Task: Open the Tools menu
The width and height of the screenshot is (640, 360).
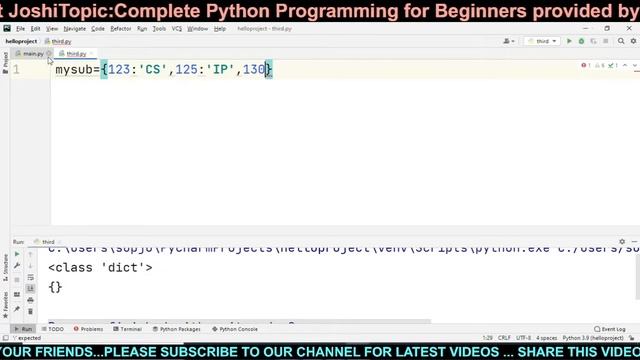Action: tap(159, 29)
